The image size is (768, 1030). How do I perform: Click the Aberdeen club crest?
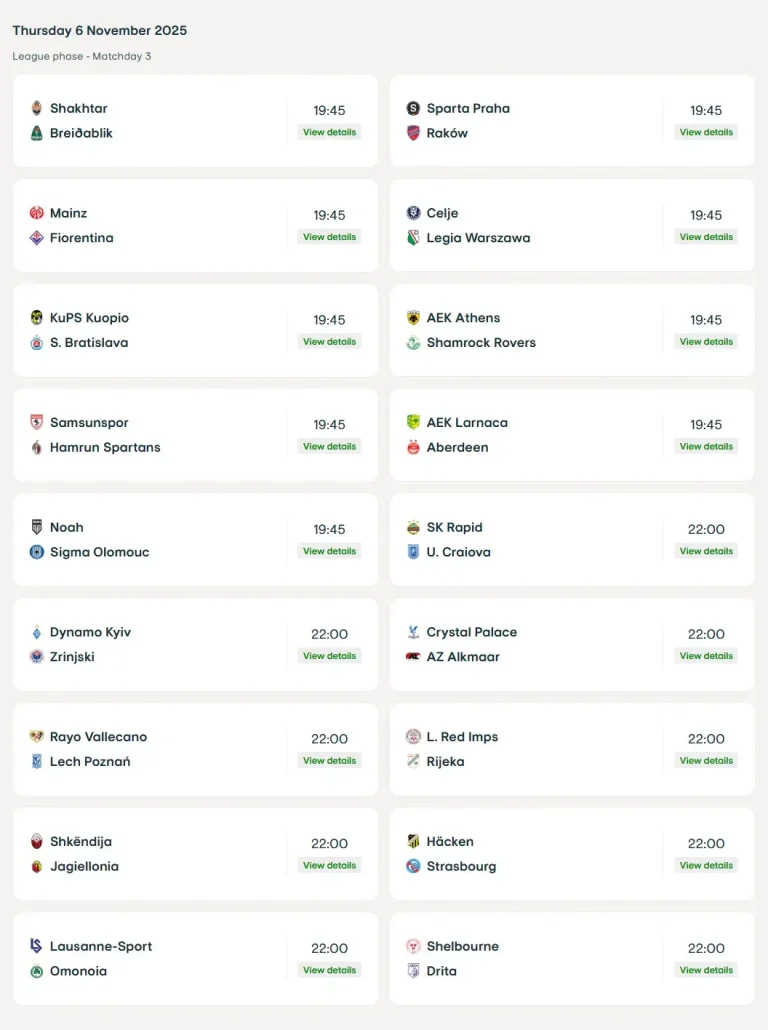413,447
